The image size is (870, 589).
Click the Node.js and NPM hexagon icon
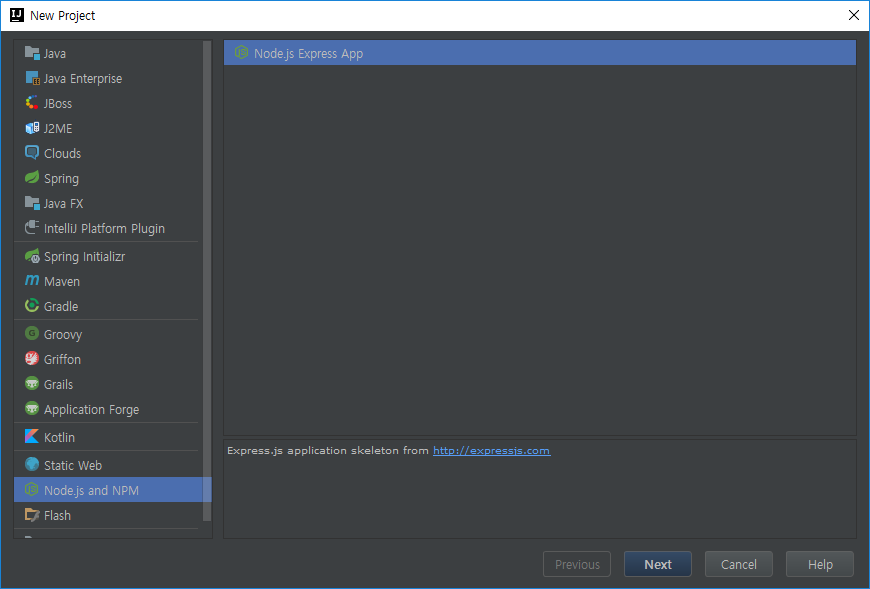(x=32, y=490)
